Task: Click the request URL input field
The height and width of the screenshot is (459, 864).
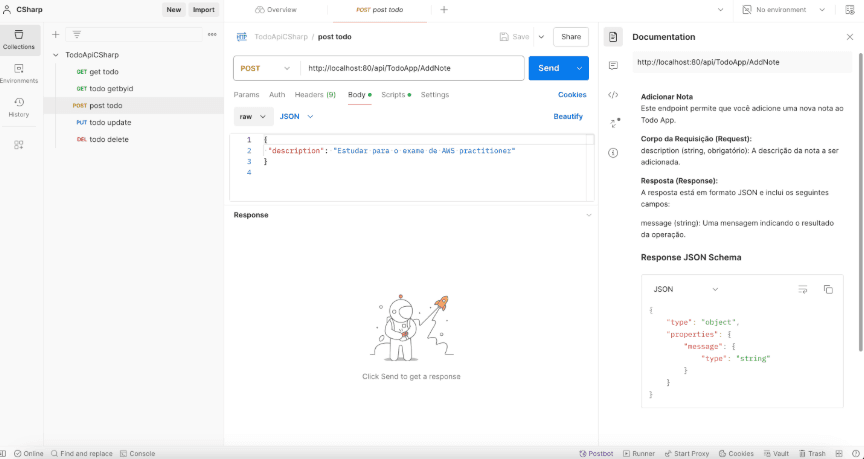Action: coord(412,68)
